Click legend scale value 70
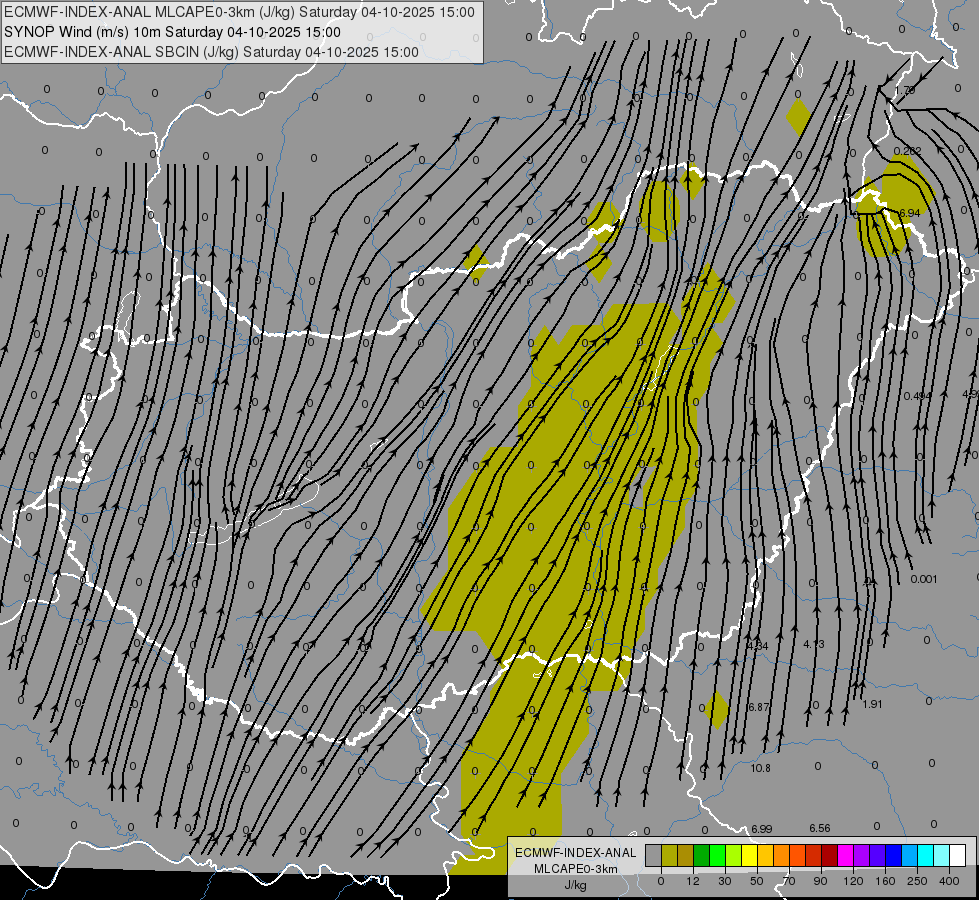The height and width of the screenshot is (900, 979). (x=789, y=881)
